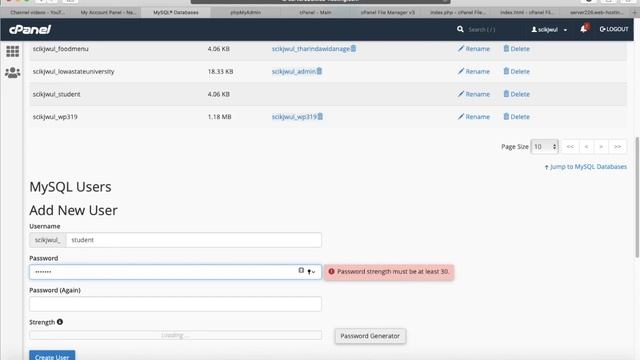Click the search magnifier icon
The height and width of the screenshot is (360, 640).
460,29
